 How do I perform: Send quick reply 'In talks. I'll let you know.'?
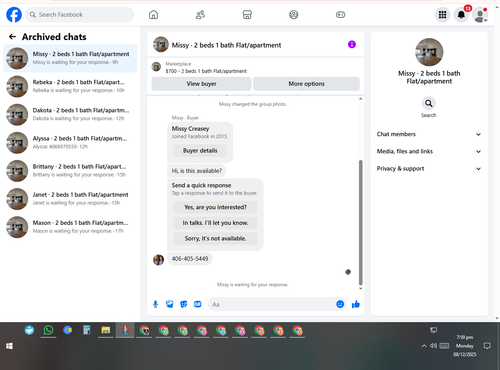(x=215, y=223)
